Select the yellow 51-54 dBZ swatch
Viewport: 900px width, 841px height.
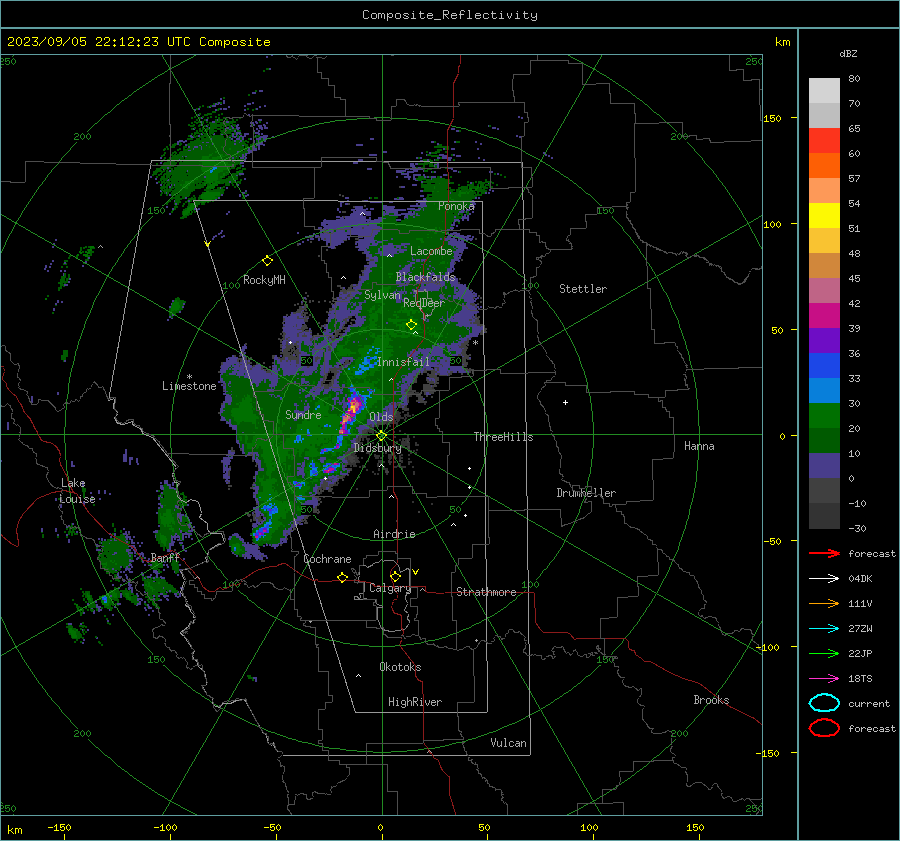[824, 216]
